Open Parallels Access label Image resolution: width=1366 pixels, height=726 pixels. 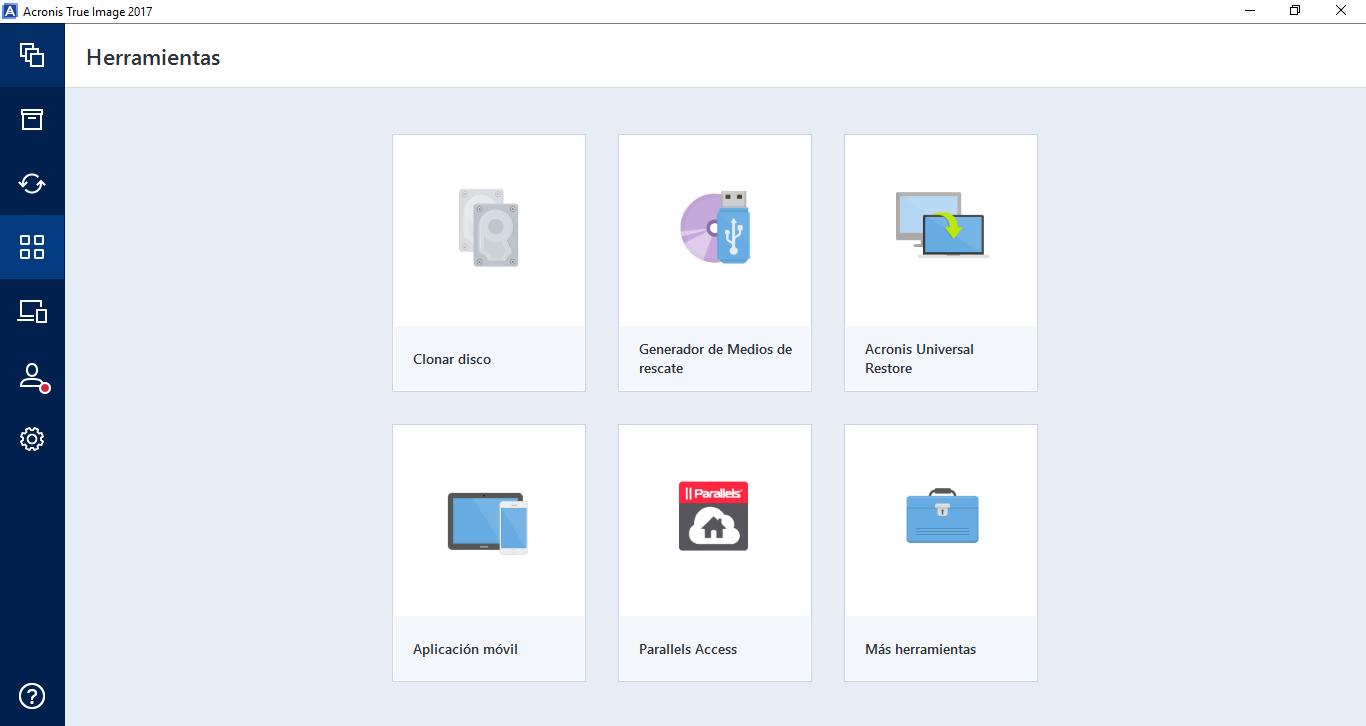pos(688,649)
